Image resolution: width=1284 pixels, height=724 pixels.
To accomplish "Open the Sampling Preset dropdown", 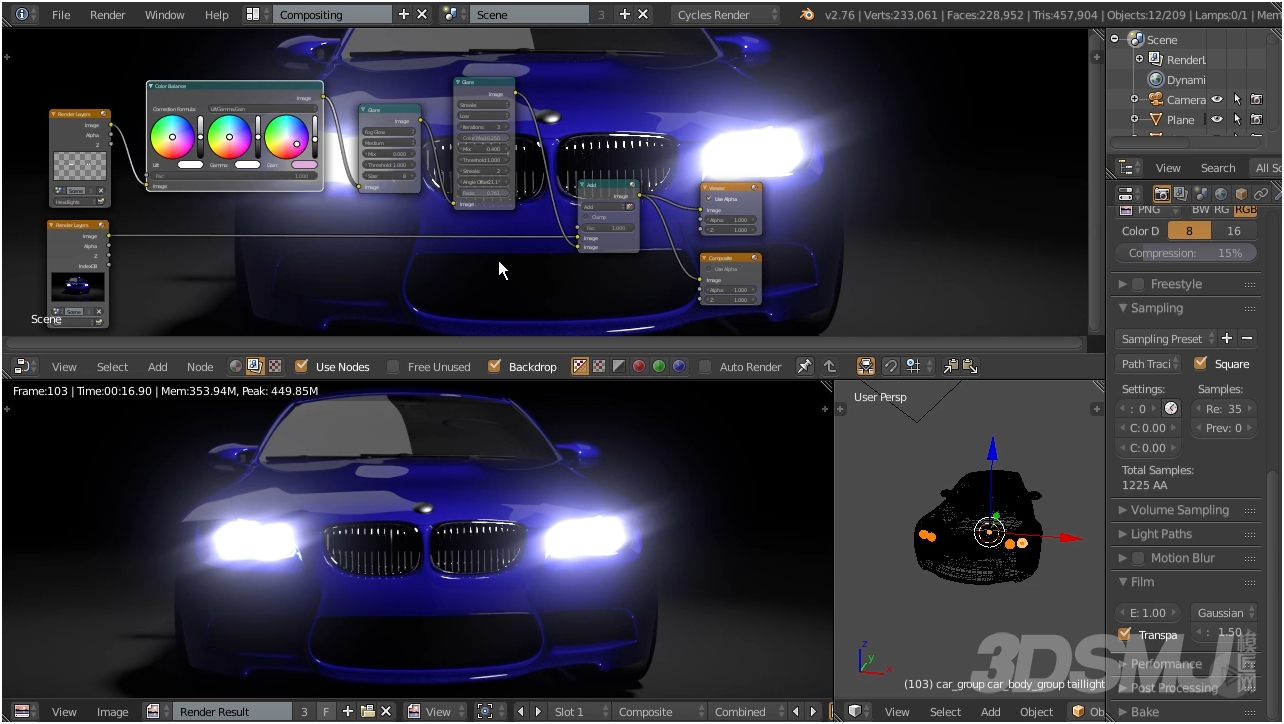I will pyautogui.click(x=1166, y=339).
